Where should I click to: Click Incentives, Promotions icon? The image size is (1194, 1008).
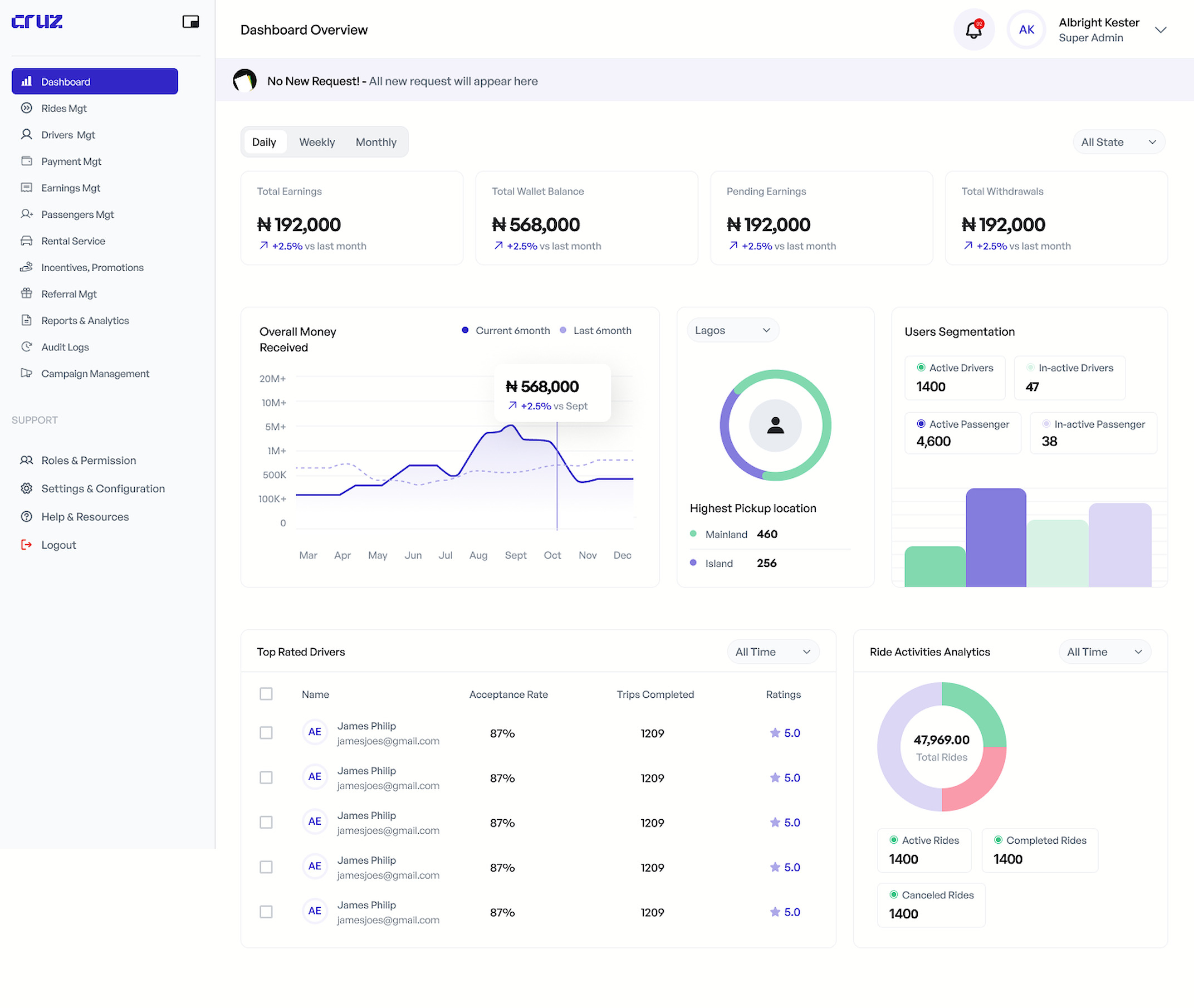coord(26,267)
